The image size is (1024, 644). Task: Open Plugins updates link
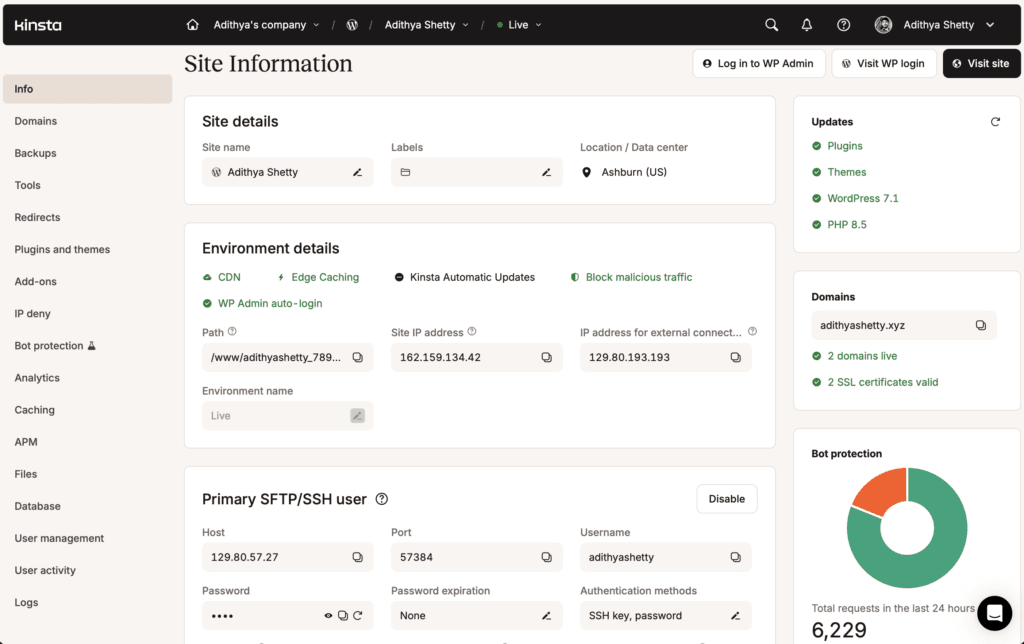844,146
